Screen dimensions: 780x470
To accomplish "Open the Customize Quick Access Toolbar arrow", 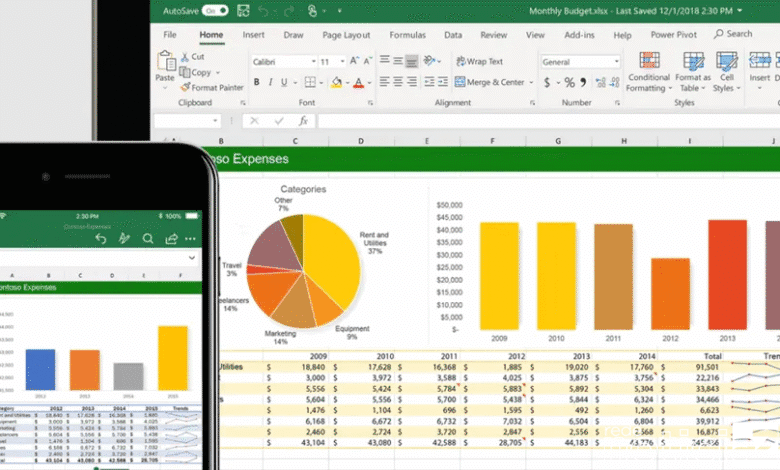I will pos(339,10).
